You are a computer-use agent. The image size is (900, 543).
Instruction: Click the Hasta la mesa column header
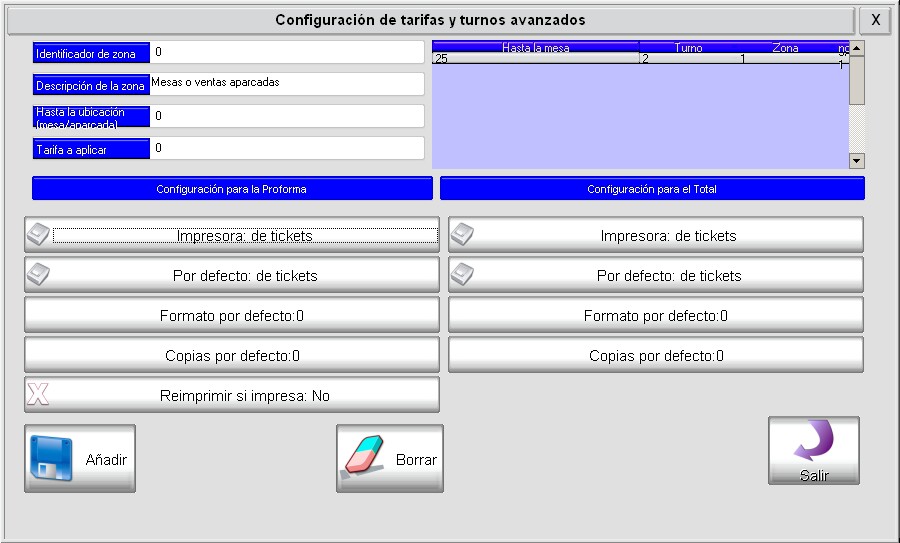pyautogui.click(x=536, y=47)
